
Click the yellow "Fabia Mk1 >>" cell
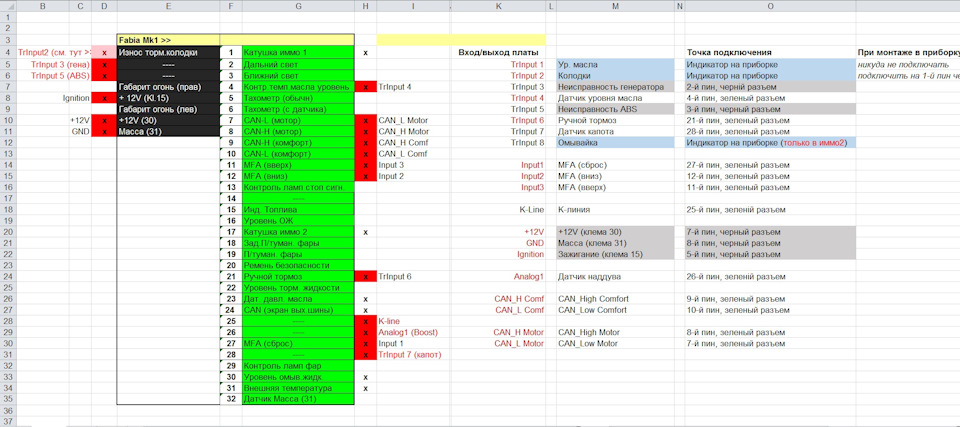168,40
